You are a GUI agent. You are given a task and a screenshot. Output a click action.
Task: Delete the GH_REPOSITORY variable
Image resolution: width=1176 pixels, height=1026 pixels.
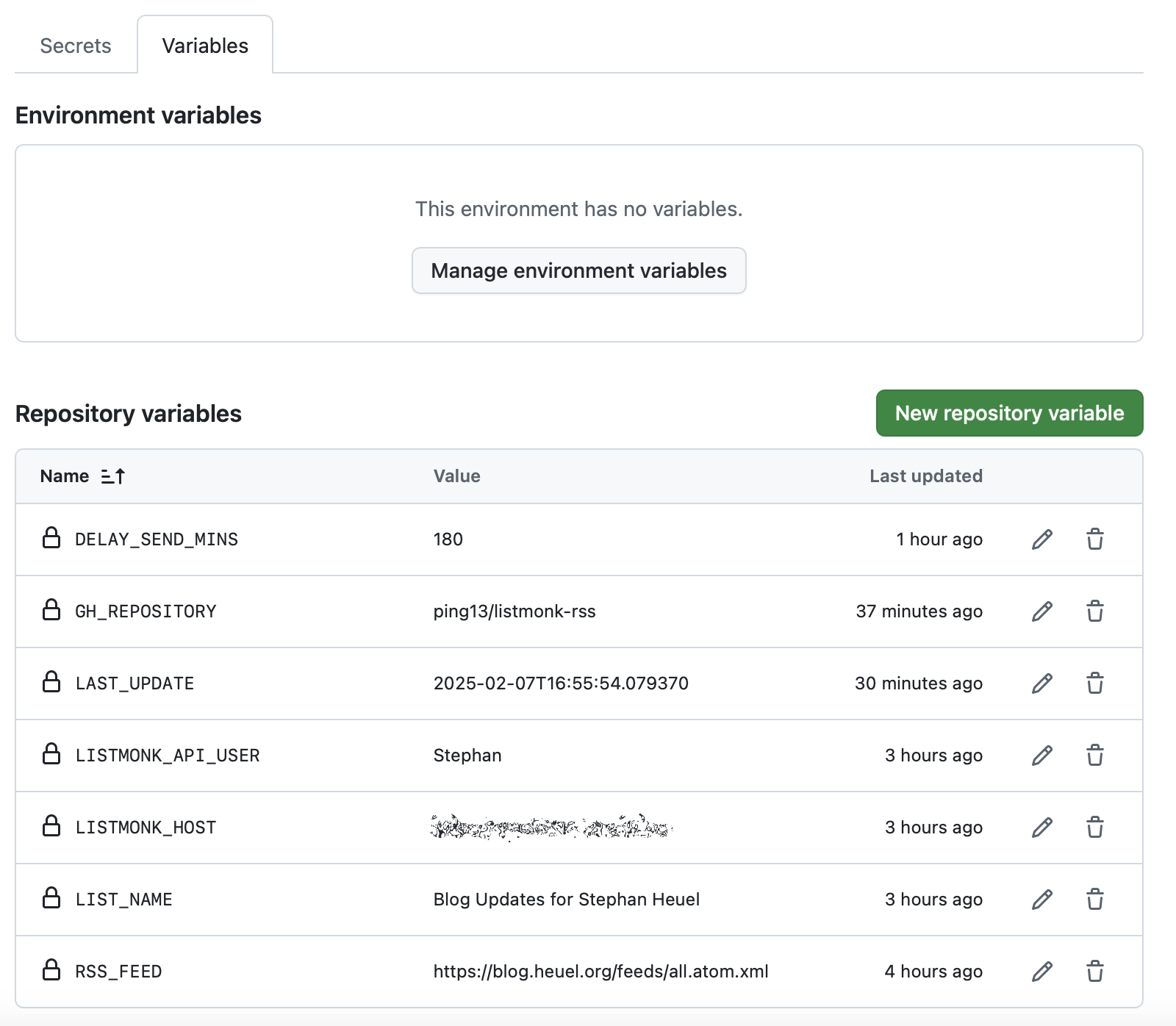1095,611
